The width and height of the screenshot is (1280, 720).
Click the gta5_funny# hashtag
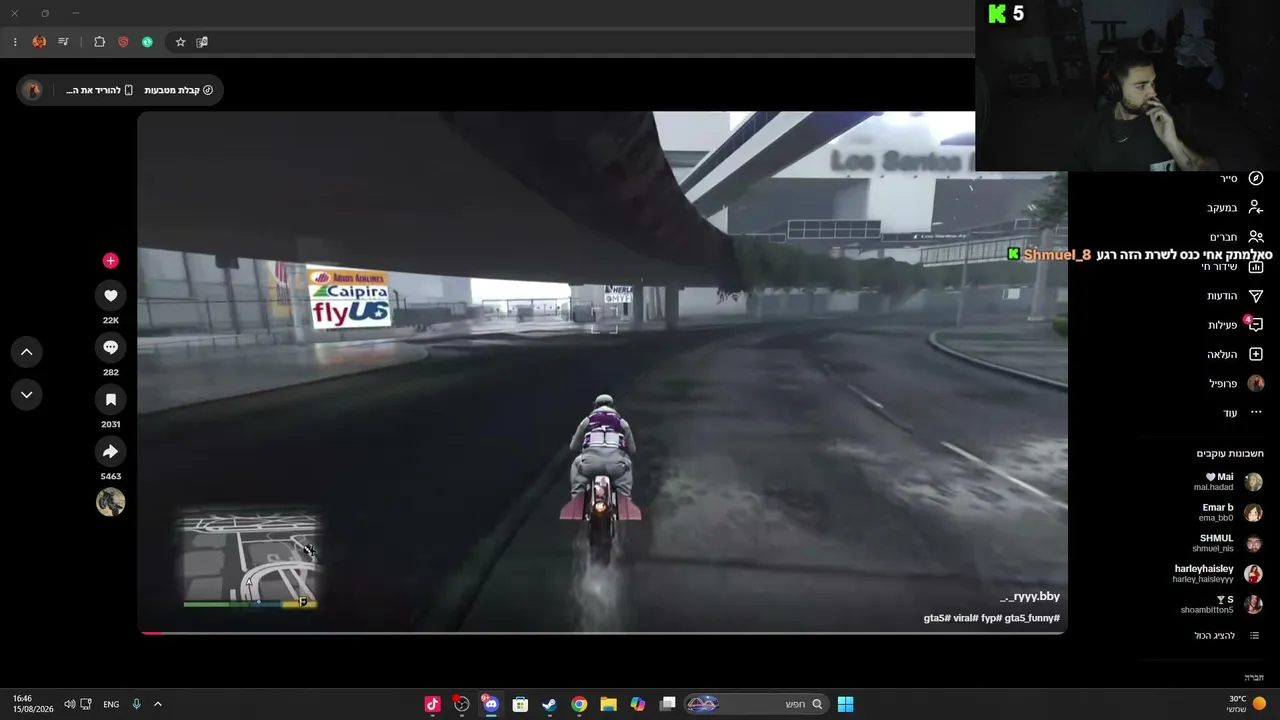1032,618
